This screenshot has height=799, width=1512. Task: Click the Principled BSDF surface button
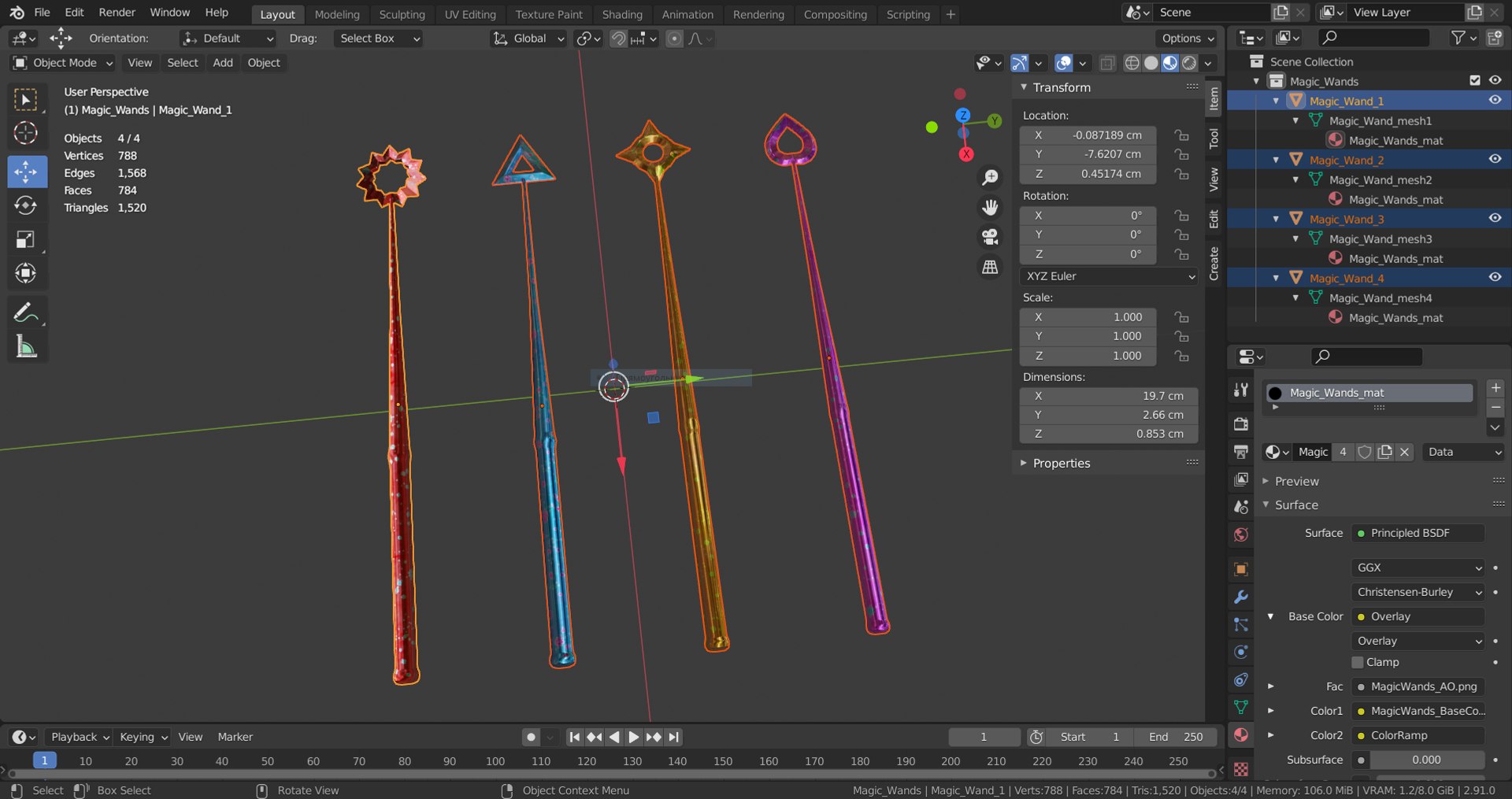(1418, 533)
